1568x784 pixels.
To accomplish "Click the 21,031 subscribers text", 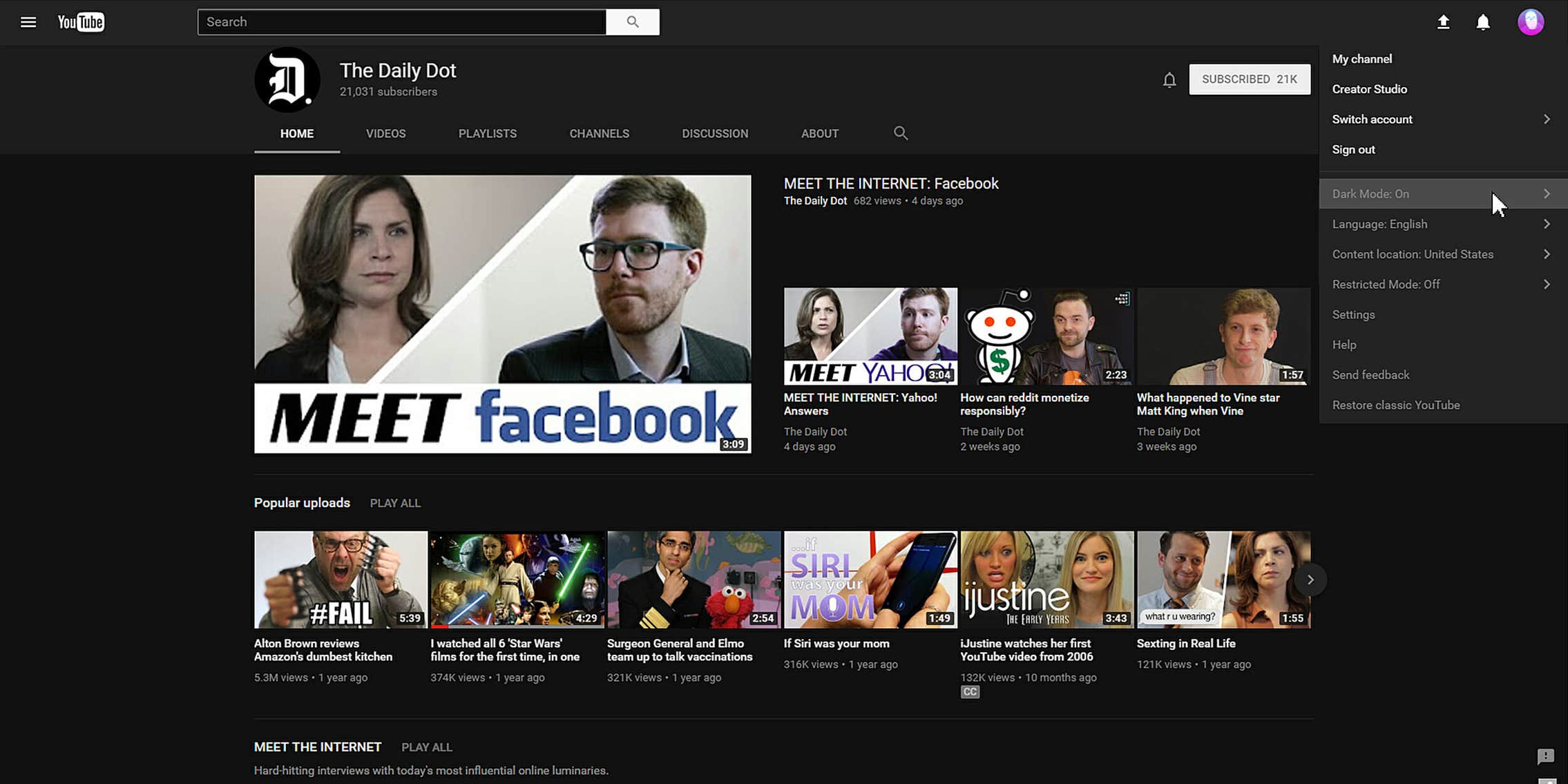I will 388,92.
